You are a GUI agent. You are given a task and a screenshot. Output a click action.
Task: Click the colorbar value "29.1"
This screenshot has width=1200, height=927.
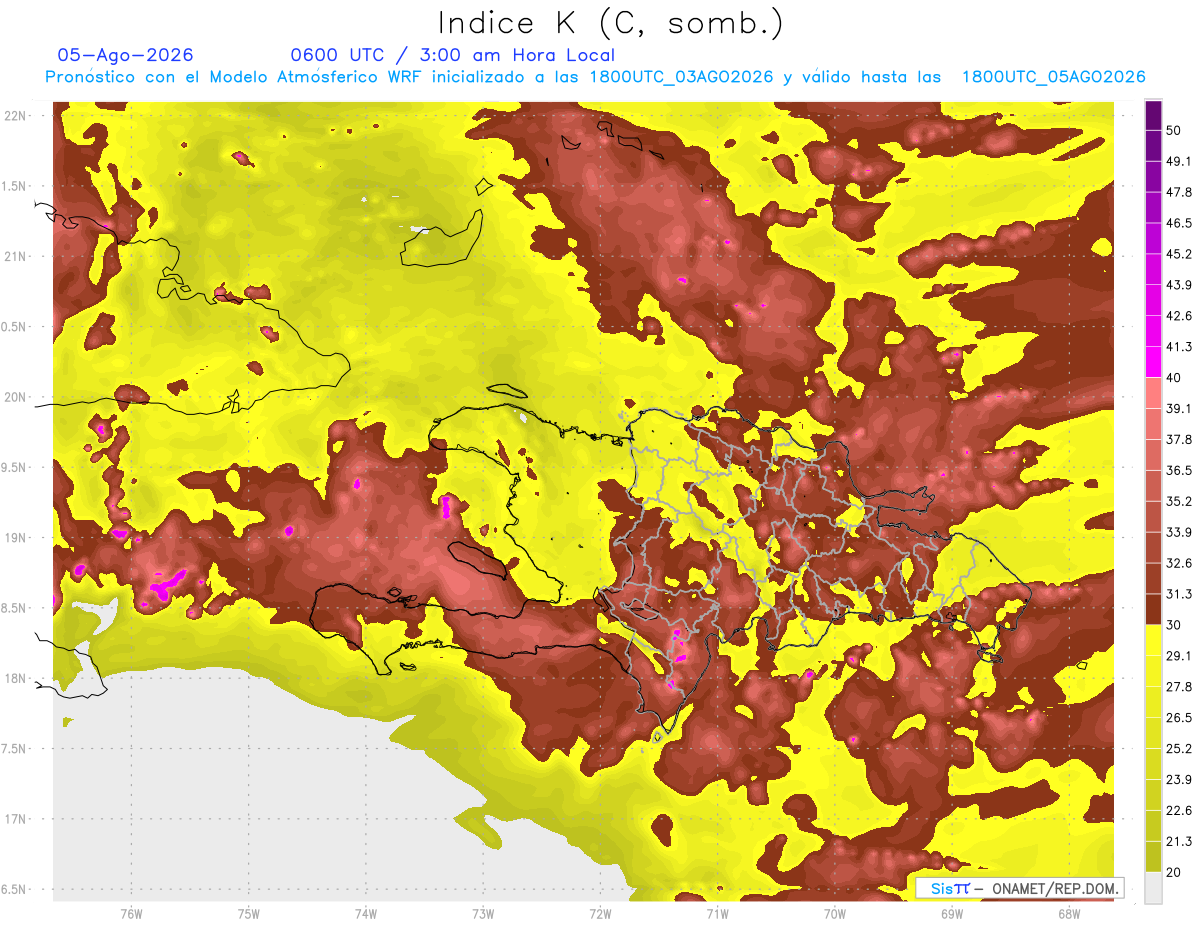pos(1178,656)
